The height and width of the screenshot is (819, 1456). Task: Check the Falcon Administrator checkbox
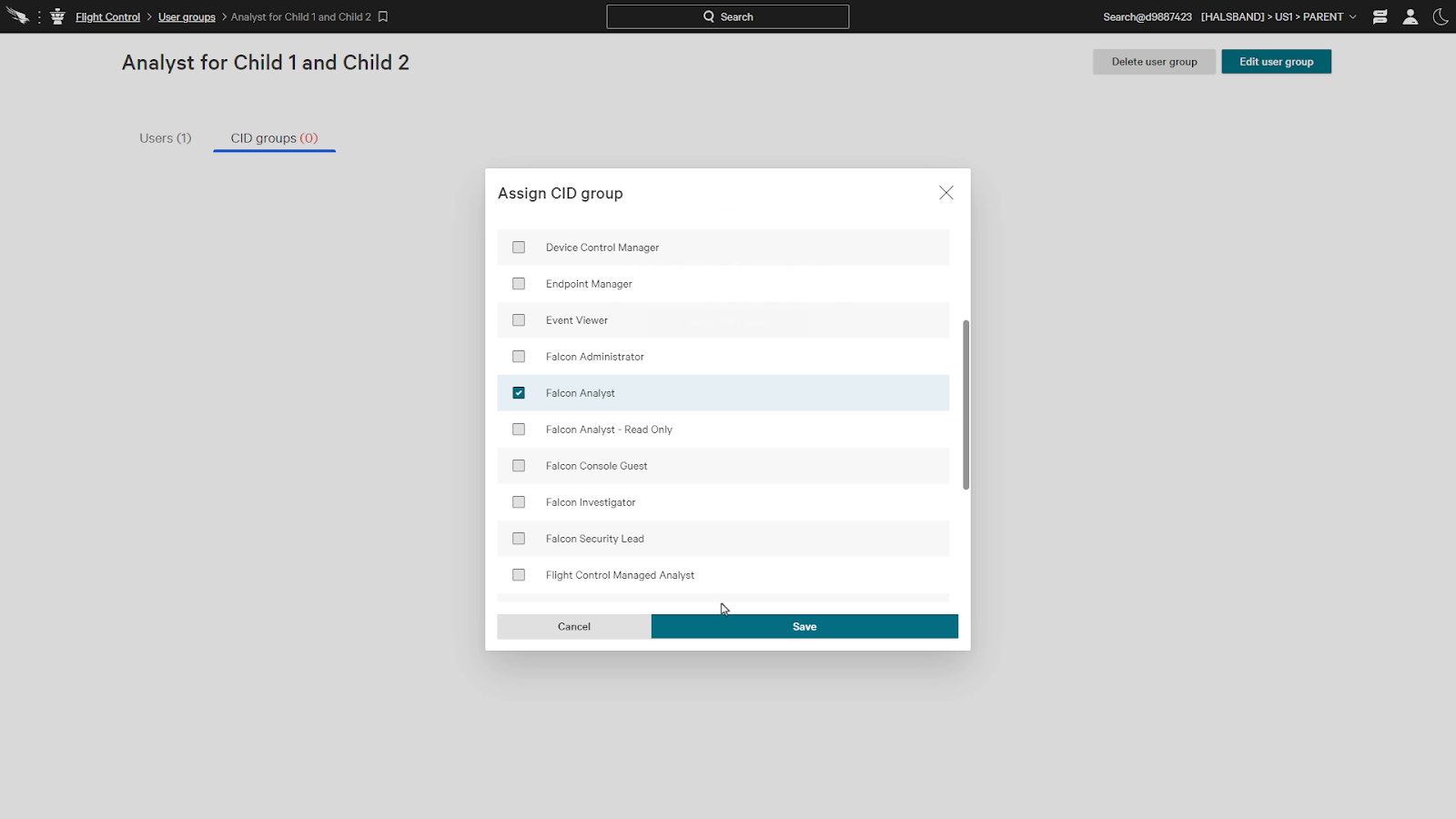tap(519, 357)
